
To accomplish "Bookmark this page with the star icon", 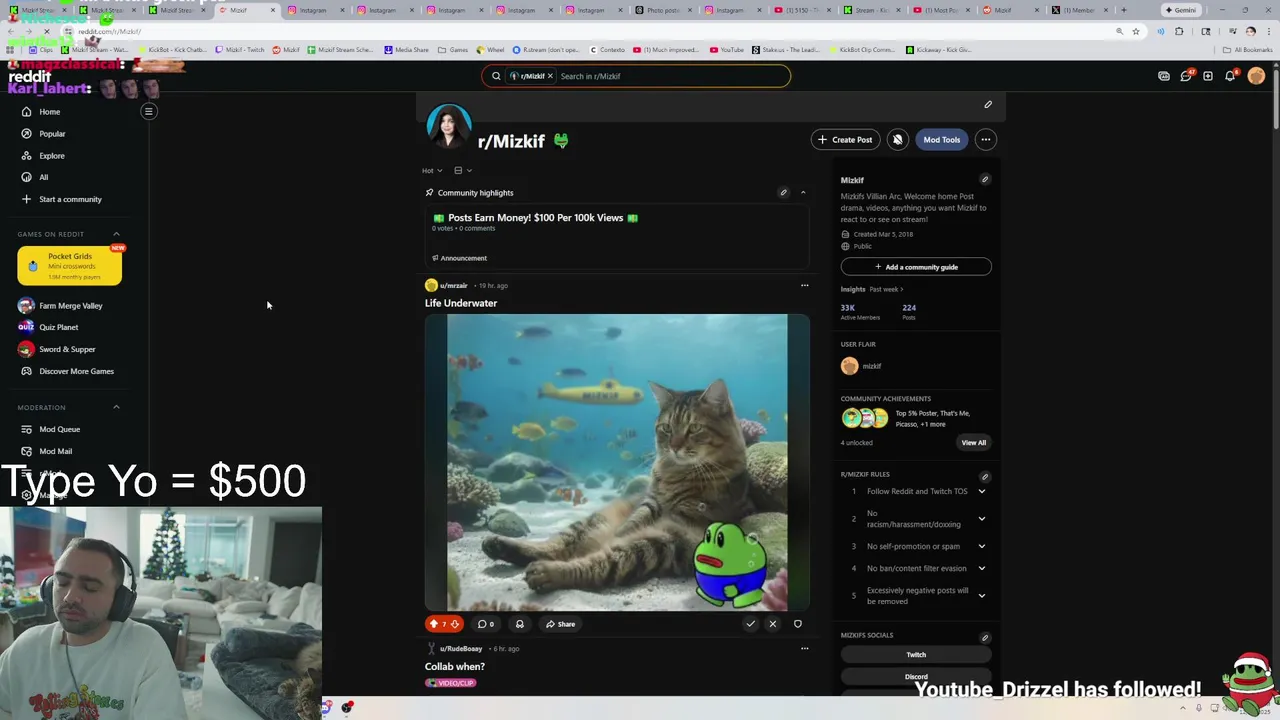I will point(1135,31).
